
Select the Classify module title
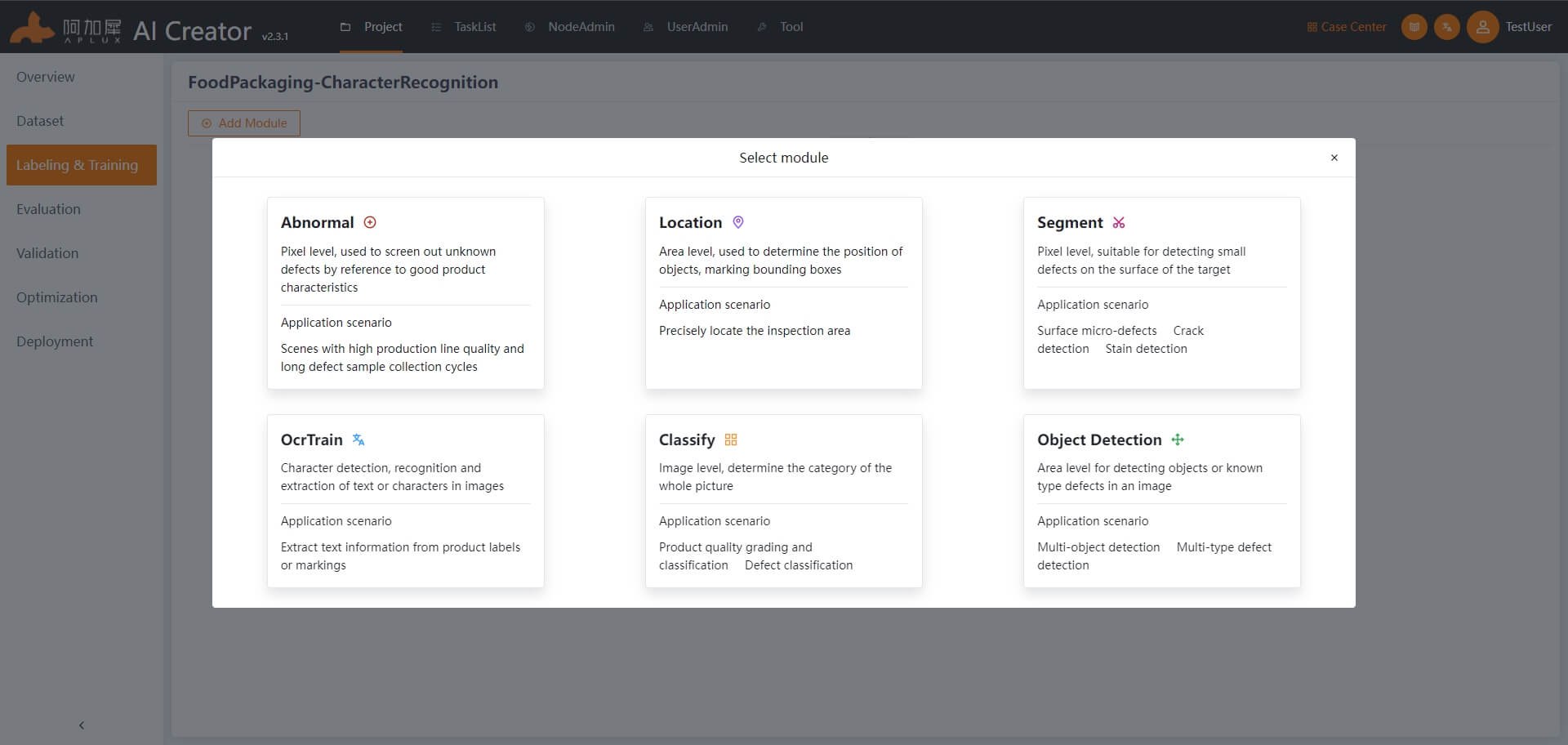687,439
